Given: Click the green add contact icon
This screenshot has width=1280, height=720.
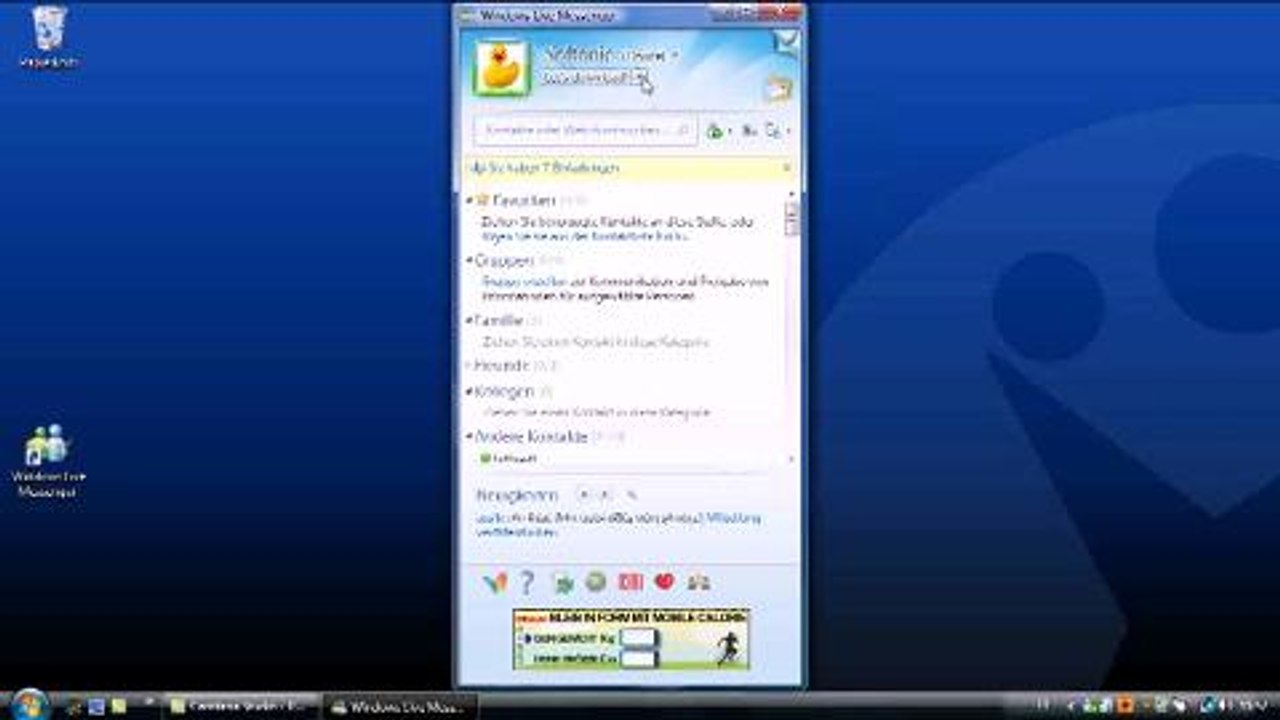Looking at the screenshot, I should [714, 131].
